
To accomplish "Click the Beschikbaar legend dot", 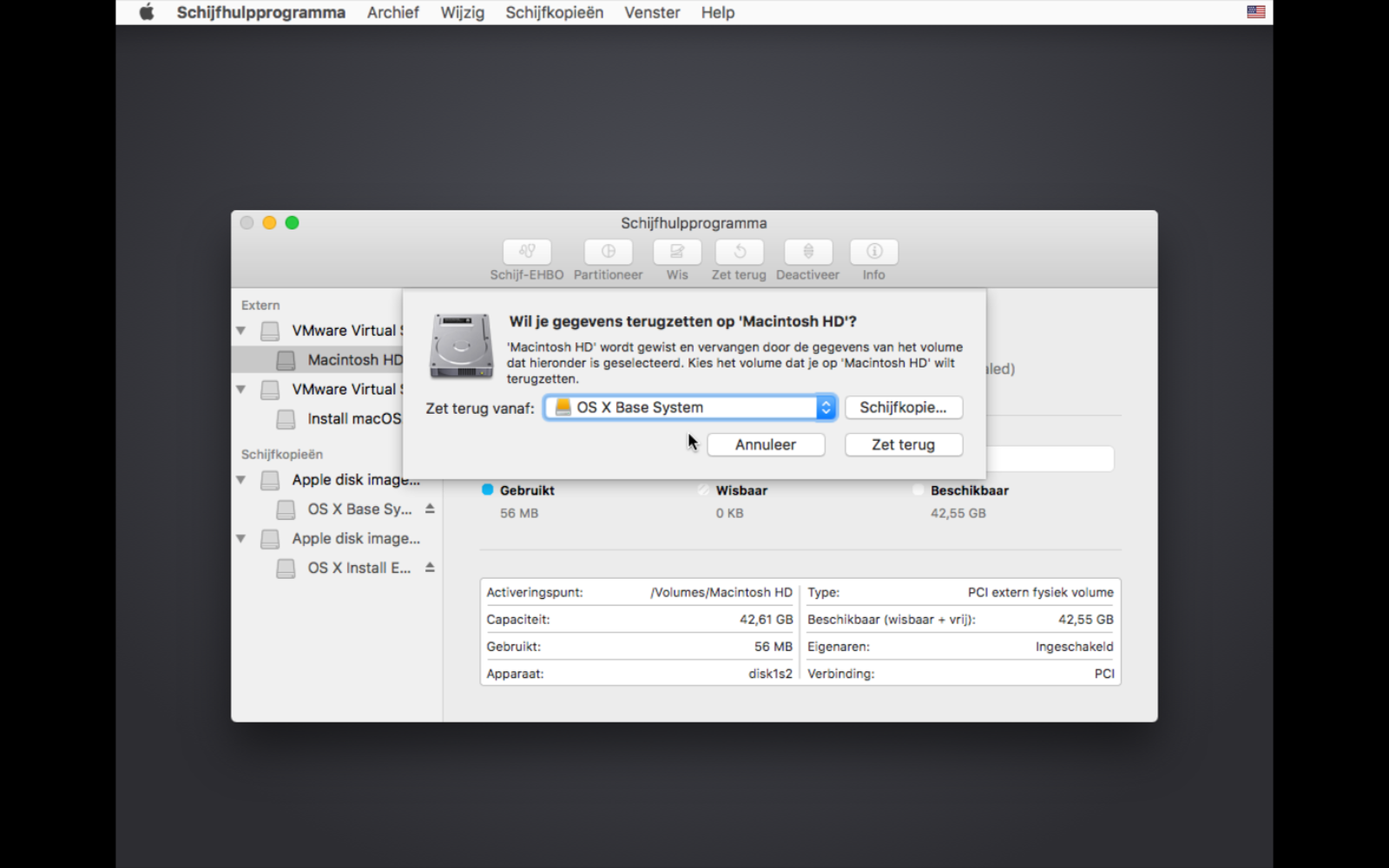I will click(918, 490).
